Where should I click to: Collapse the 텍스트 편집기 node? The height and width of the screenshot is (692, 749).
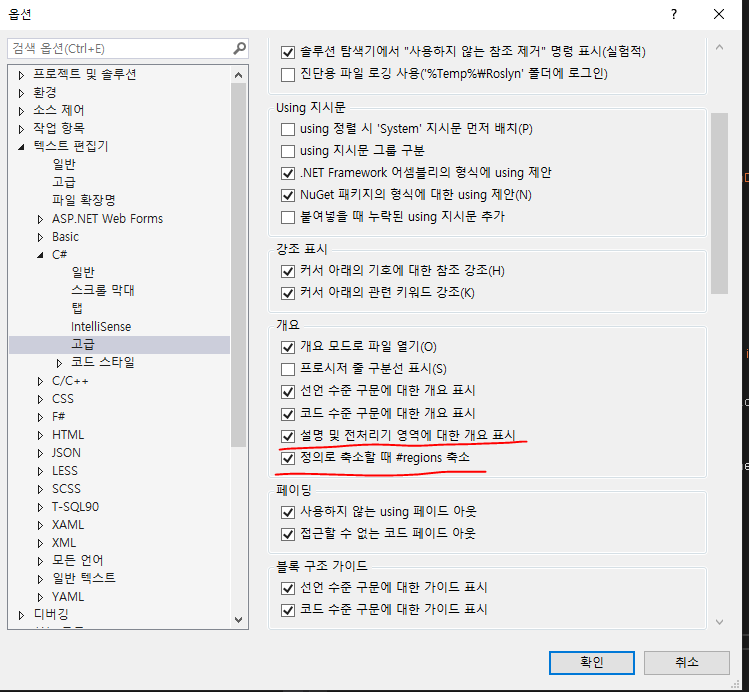coord(21,147)
